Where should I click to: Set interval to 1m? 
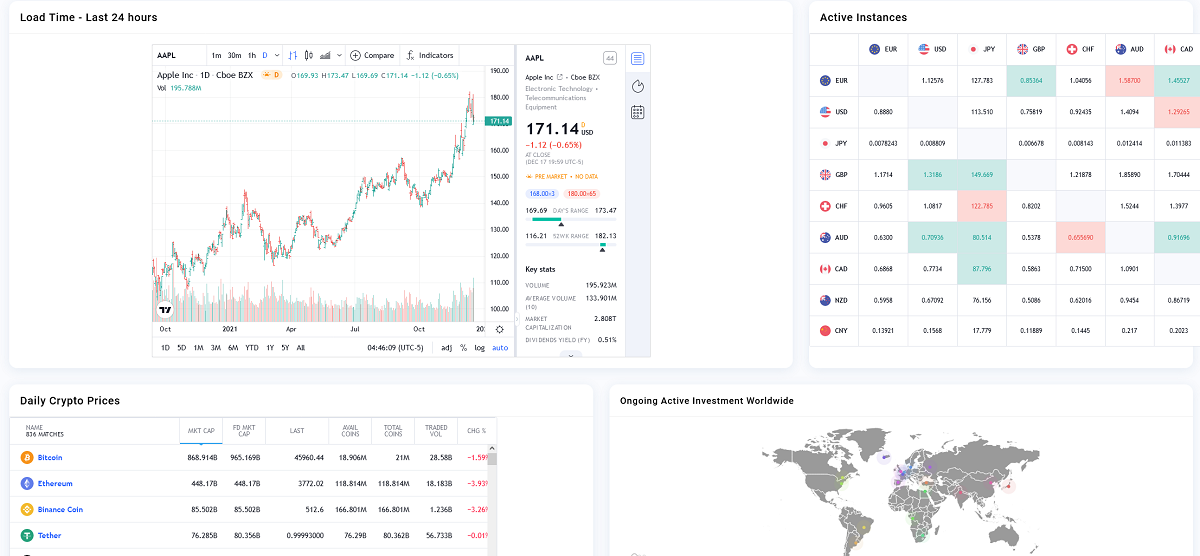click(x=216, y=55)
